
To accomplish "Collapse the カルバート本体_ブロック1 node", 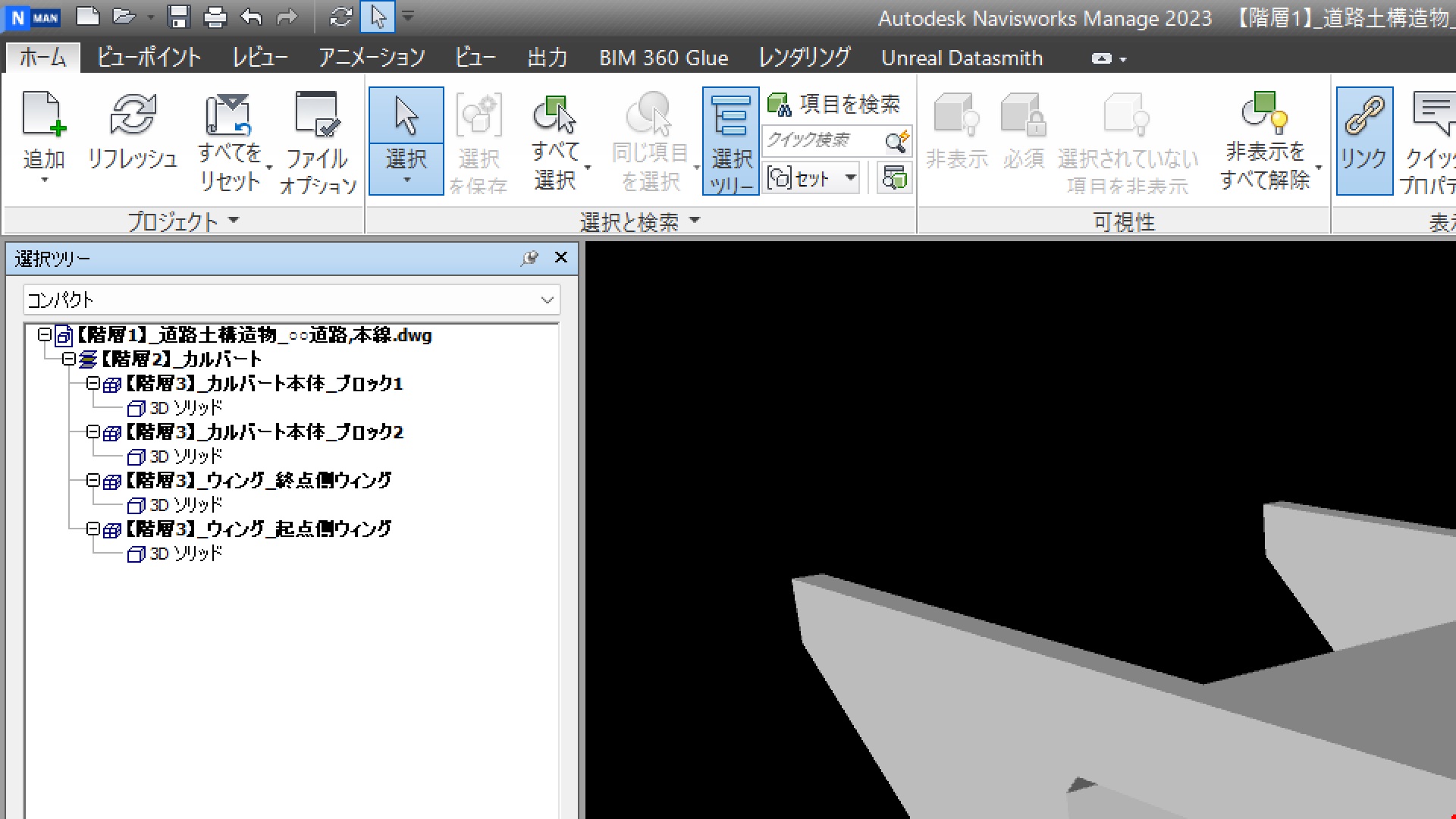I will [93, 383].
